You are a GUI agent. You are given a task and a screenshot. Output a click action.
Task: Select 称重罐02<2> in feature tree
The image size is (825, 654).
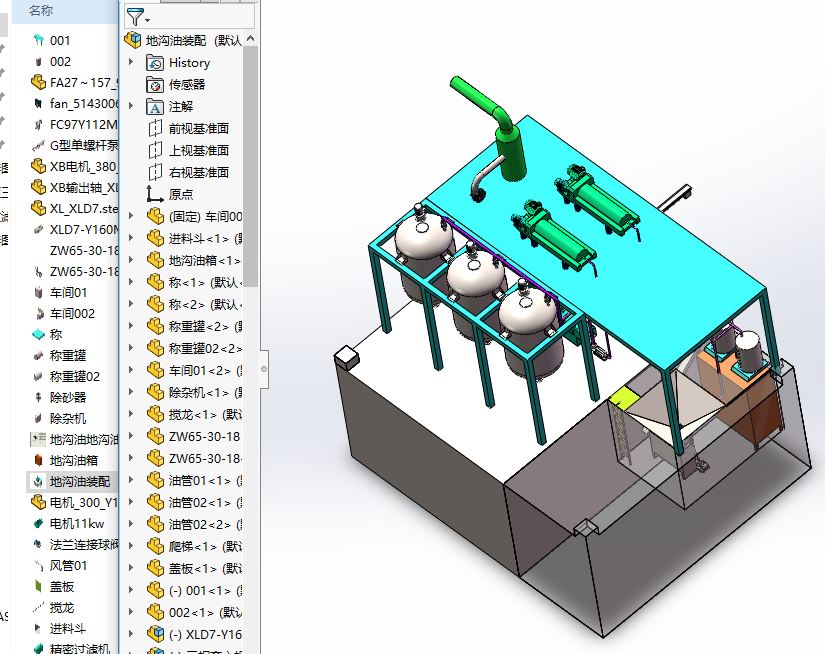(x=206, y=348)
